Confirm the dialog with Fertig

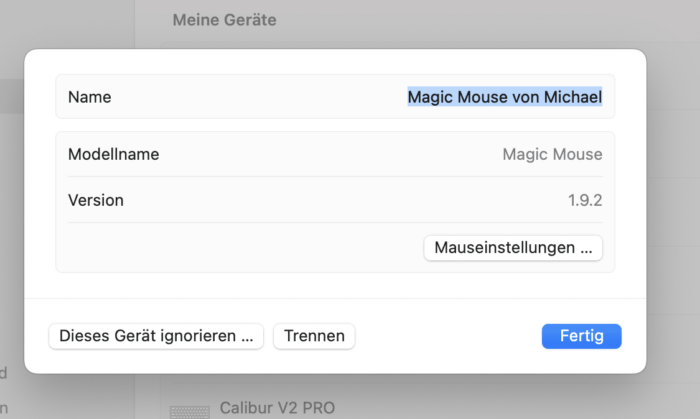(581, 336)
